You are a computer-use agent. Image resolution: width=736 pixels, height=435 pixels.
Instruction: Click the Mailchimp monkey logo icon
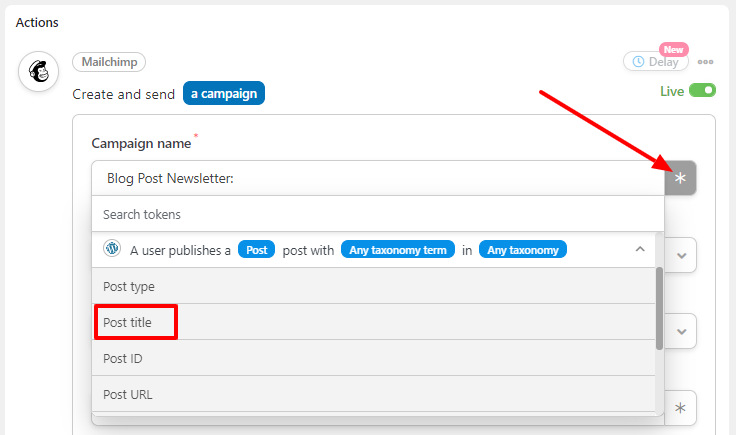point(38,71)
